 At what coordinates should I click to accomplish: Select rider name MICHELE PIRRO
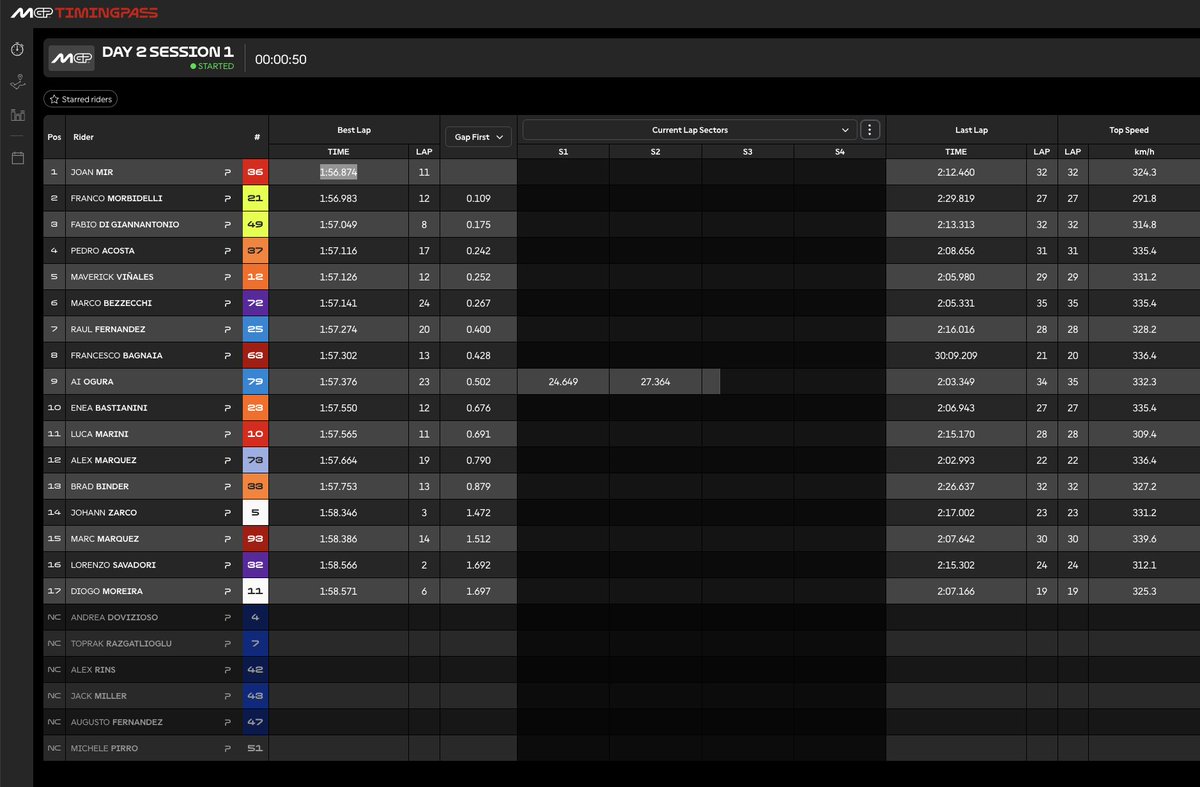pos(104,748)
